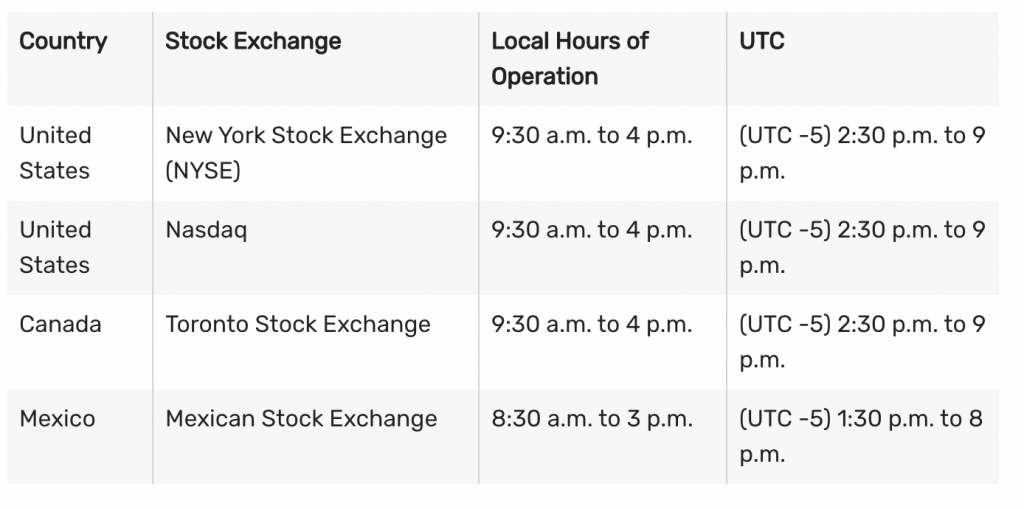This screenshot has height=509, width=1024.
Task: Click the Stock Exchange column header
Action: click(x=253, y=42)
